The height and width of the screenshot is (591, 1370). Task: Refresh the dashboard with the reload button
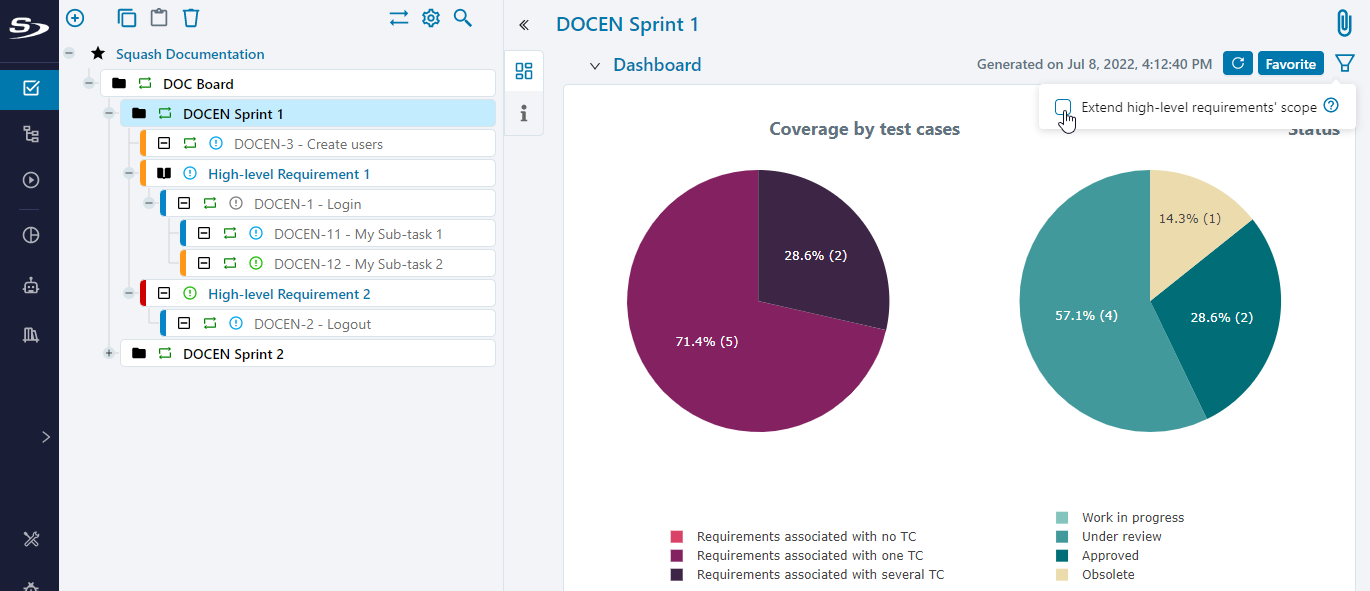tap(1238, 64)
